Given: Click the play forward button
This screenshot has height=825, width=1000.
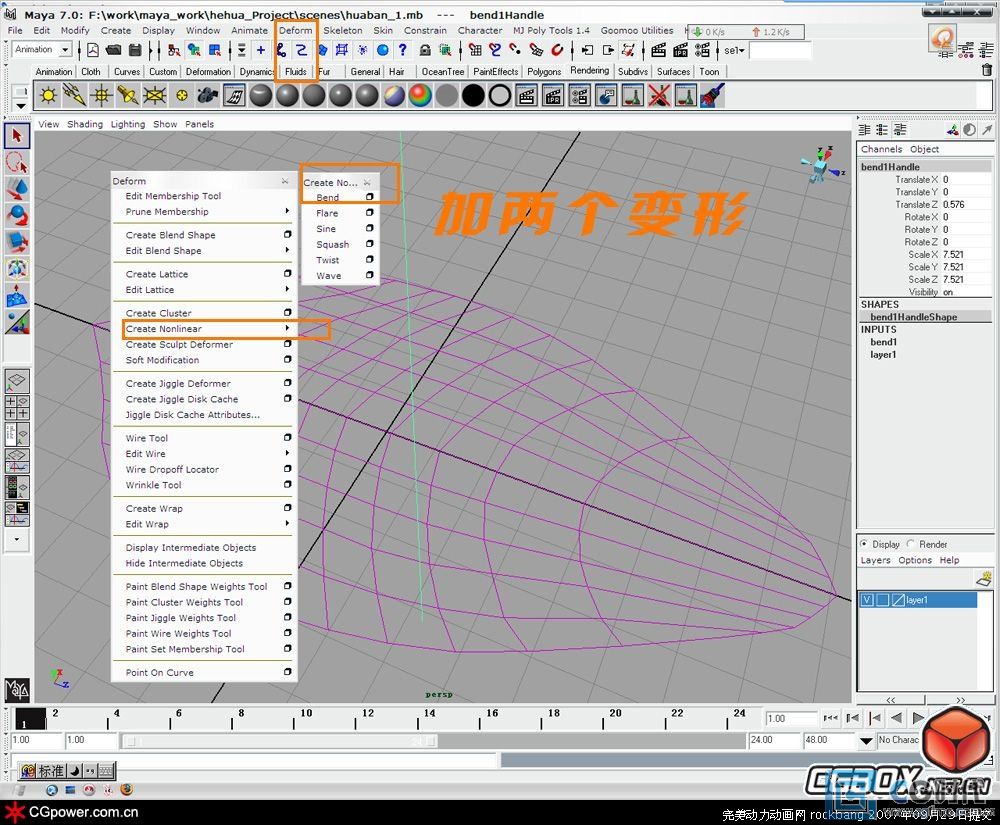Looking at the screenshot, I should click(x=918, y=718).
